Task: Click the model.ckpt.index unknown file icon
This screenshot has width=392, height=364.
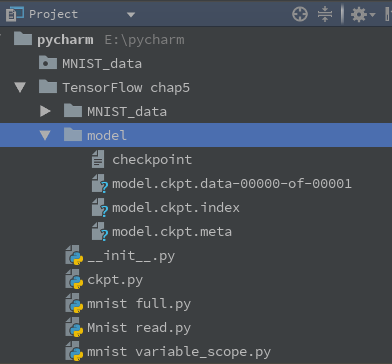Action: click(x=99, y=208)
